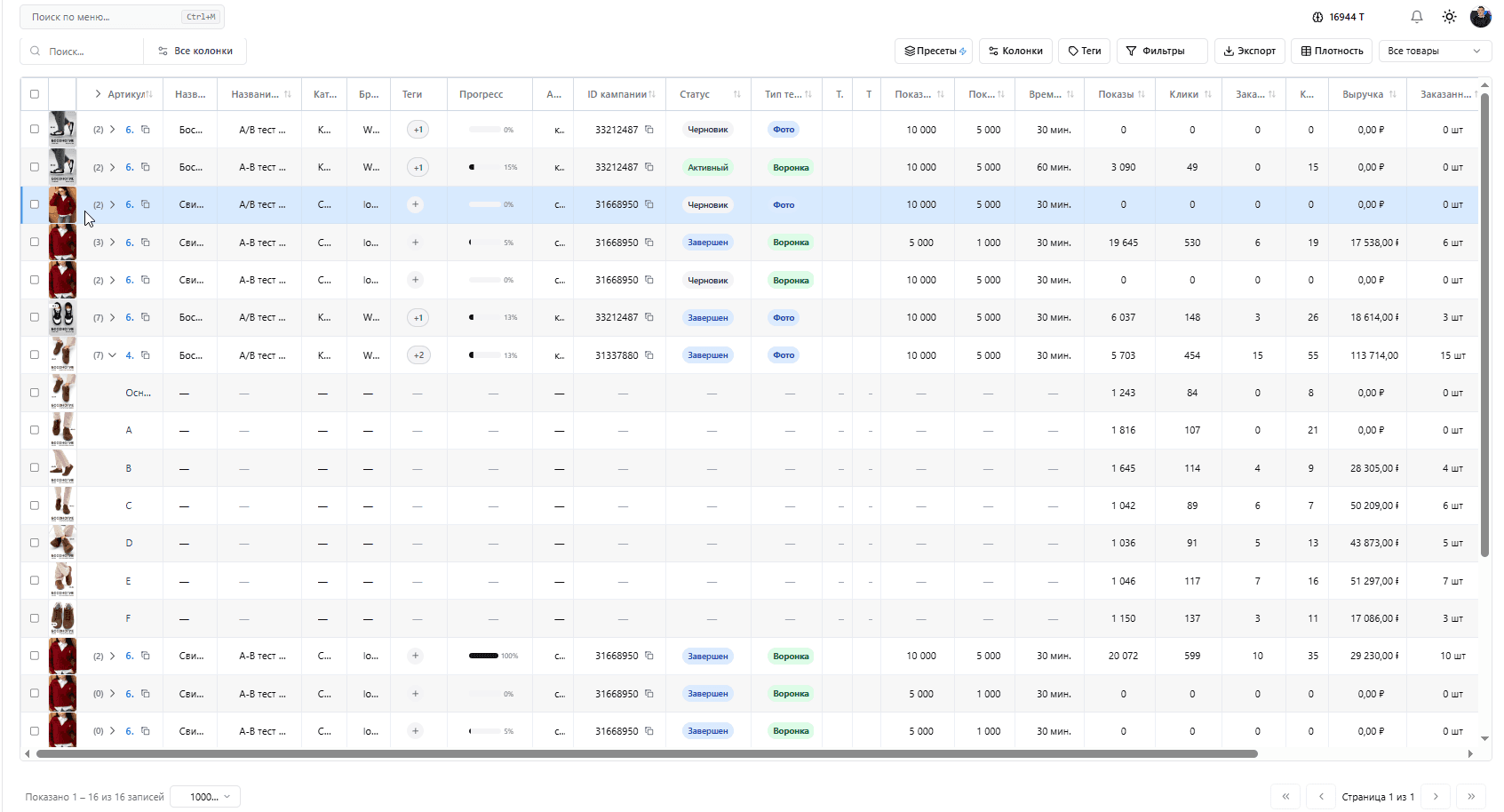Select the checkbox of the Активный campaign row
Image resolution: width=1504 pixels, height=812 pixels.
click(x=35, y=167)
